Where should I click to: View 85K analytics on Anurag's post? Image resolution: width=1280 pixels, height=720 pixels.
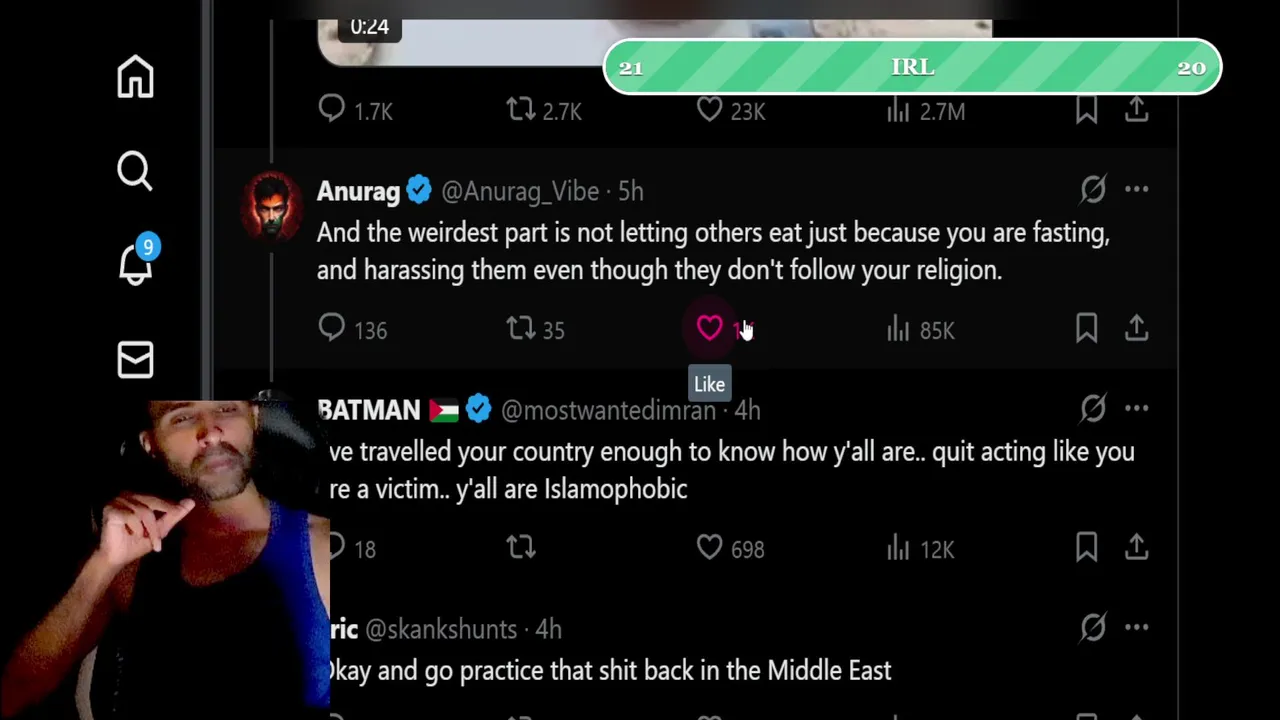(921, 329)
